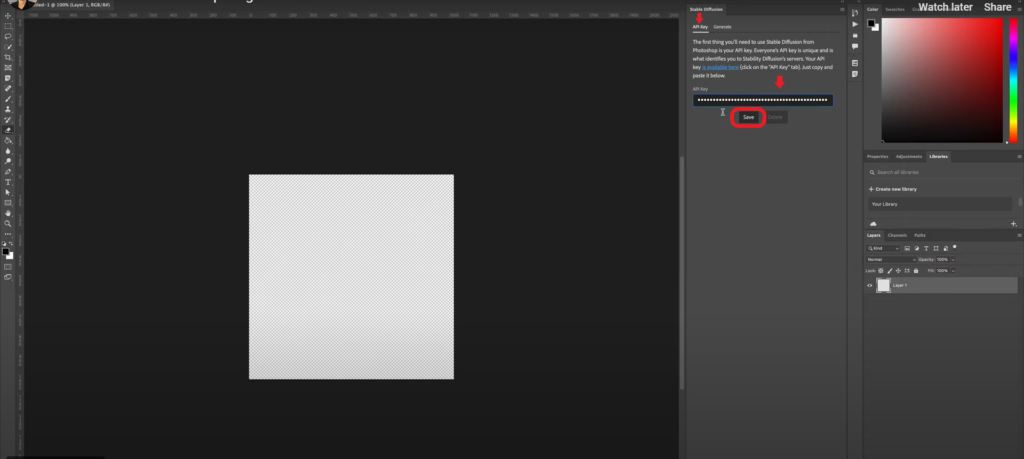Click the rainbow hue slider strip
1024x459 pixels.
[x=1013, y=80]
